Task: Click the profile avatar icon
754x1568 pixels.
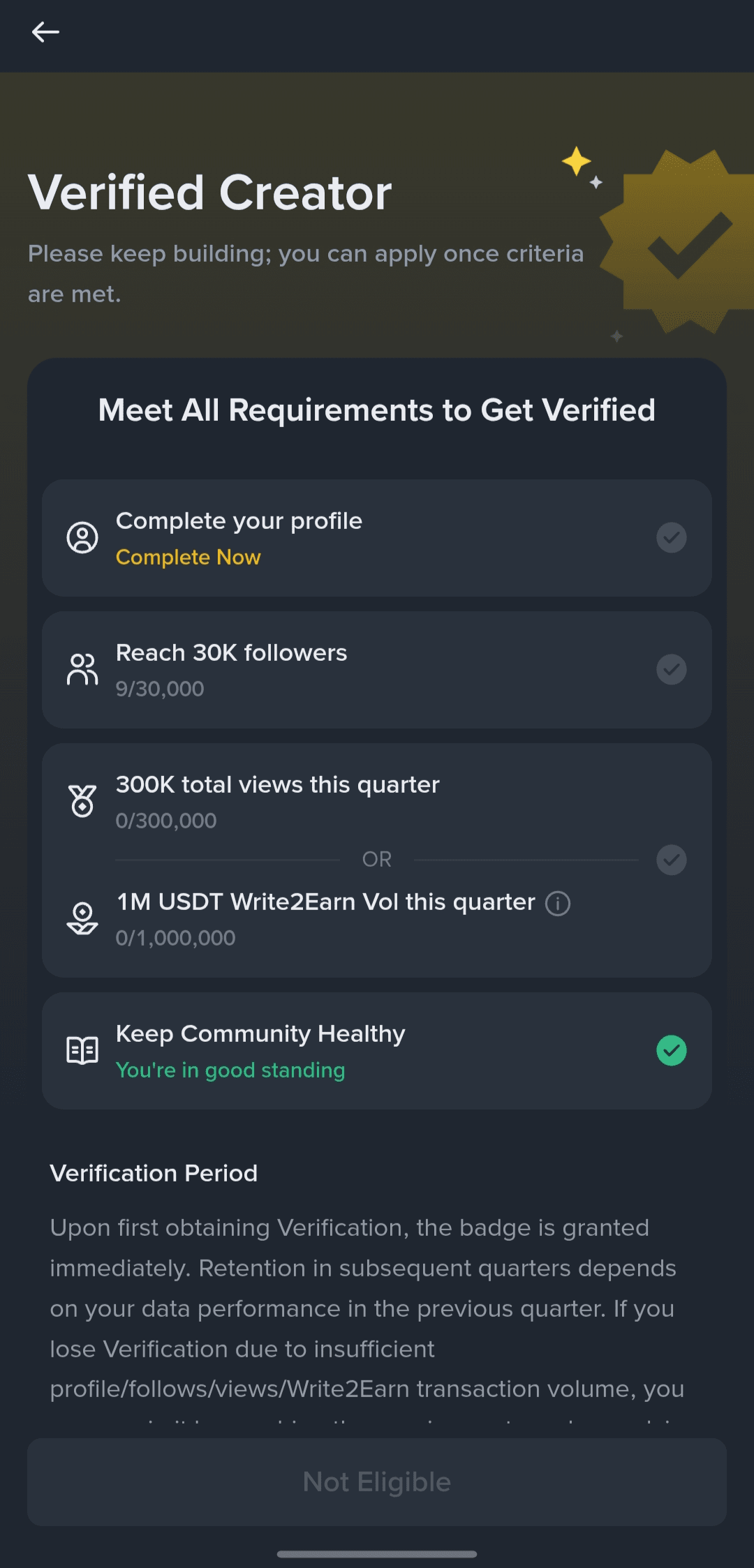Action: click(82, 538)
